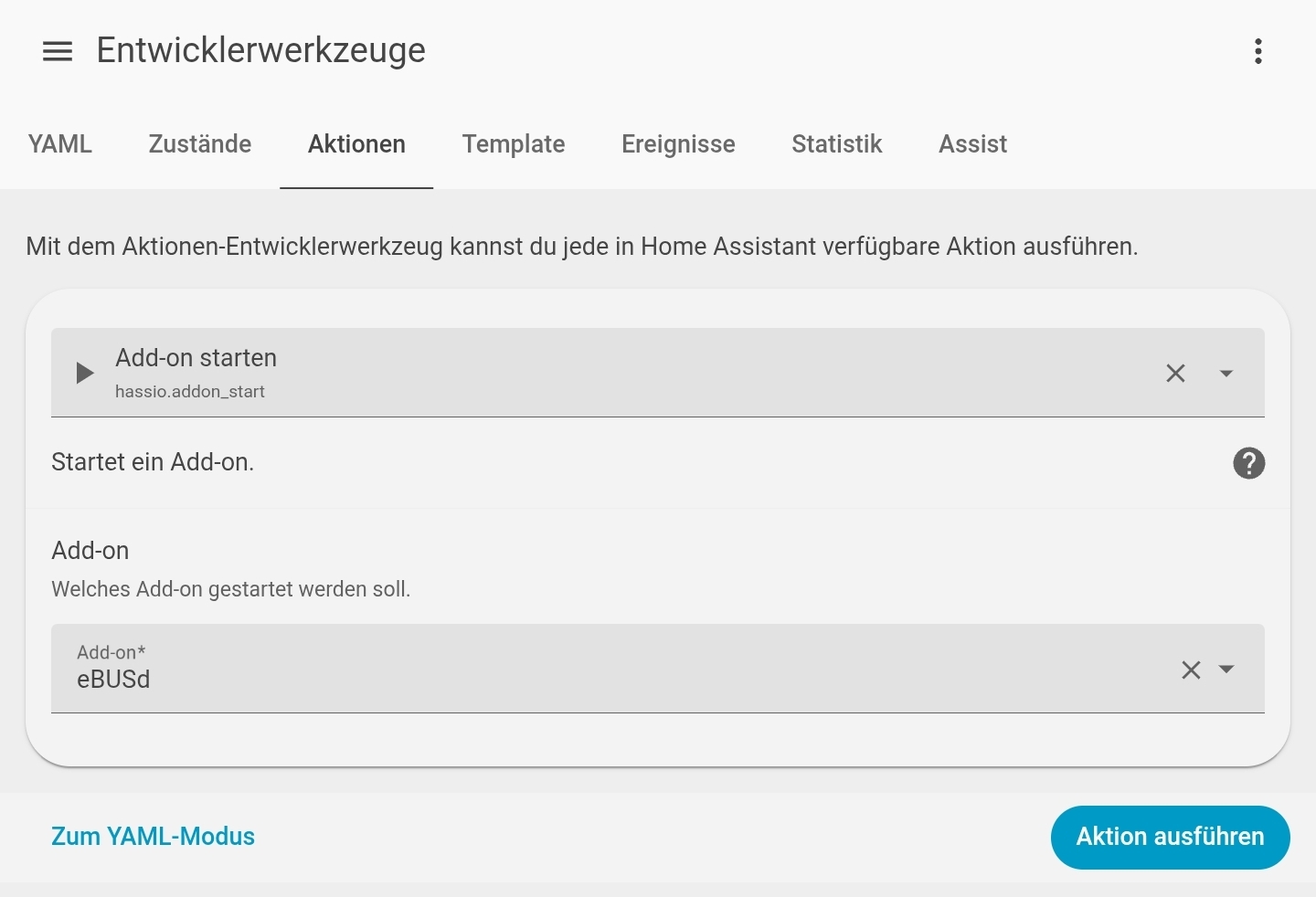Switch to the Assist tab
Image resolution: width=1316 pixels, height=897 pixels.
tap(972, 144)
